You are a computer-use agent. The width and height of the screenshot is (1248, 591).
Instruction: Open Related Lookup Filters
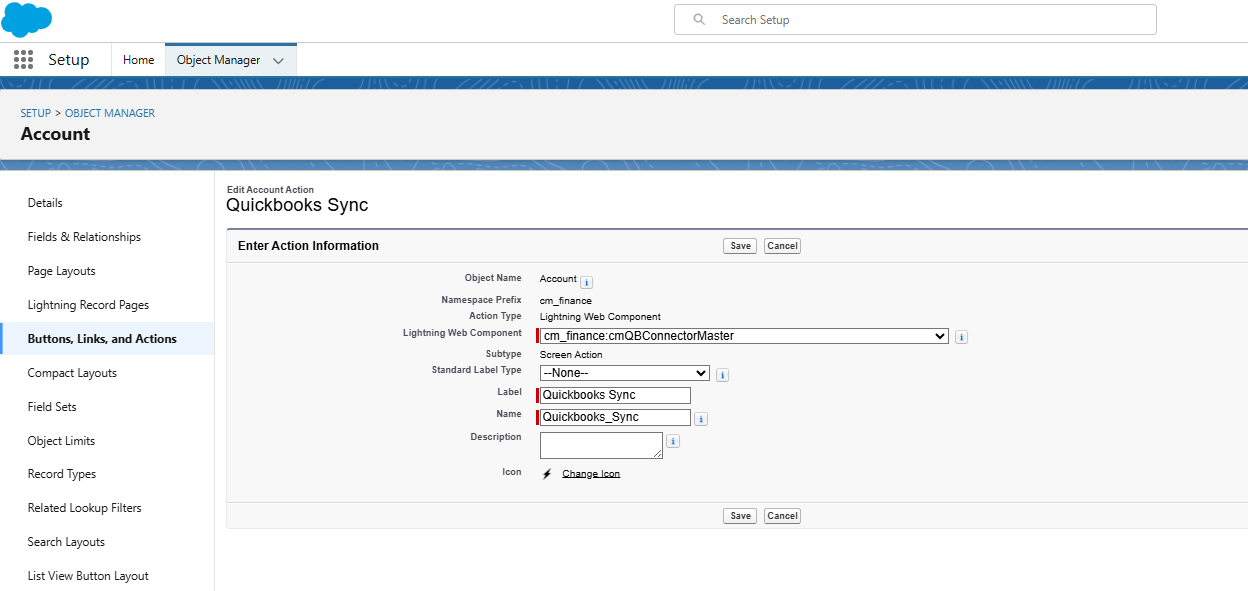tap(85, 508)
